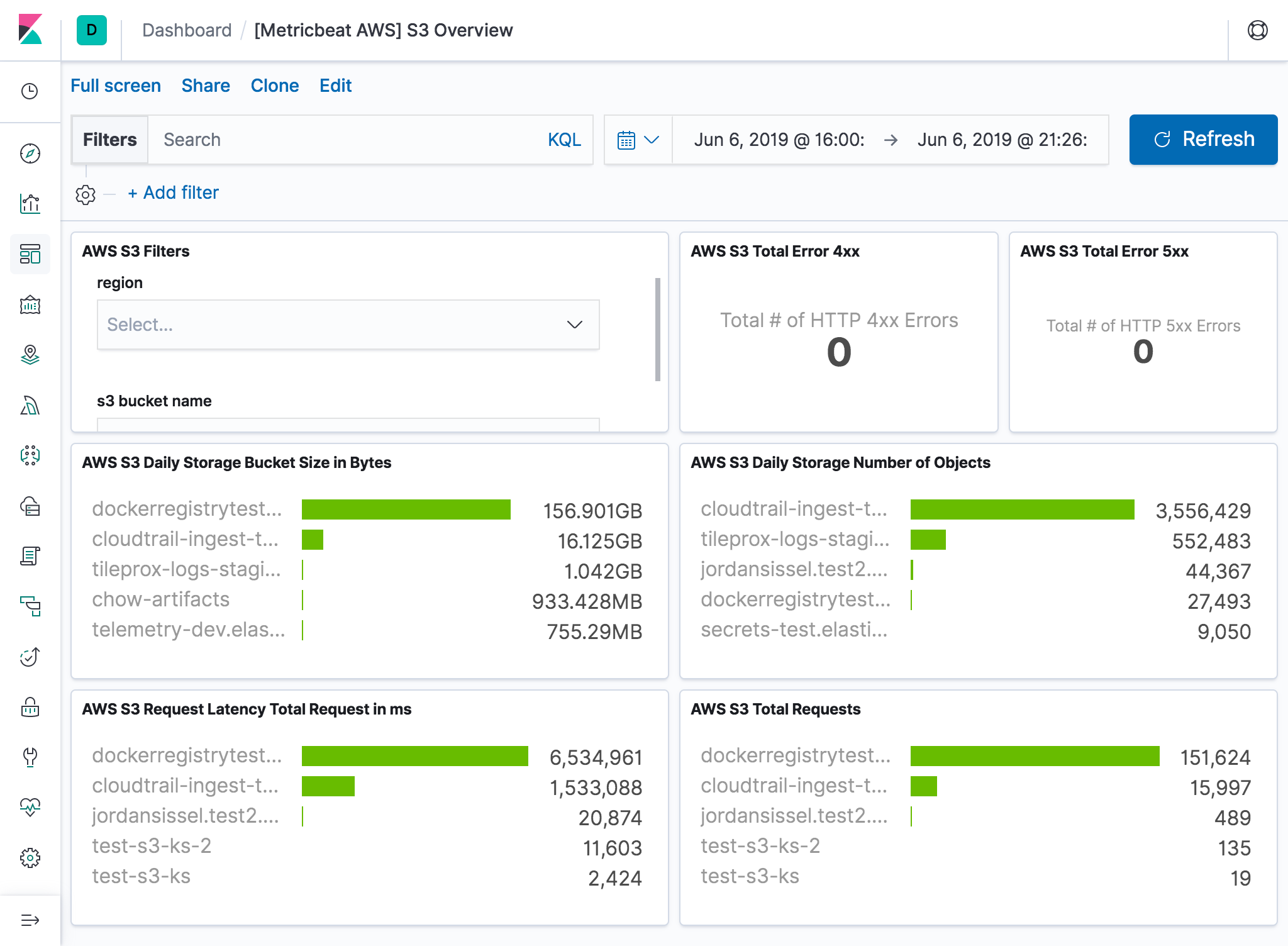Screen dimensions: 1288x946
Task: Open the Visualize app
Action: point(30,203)
